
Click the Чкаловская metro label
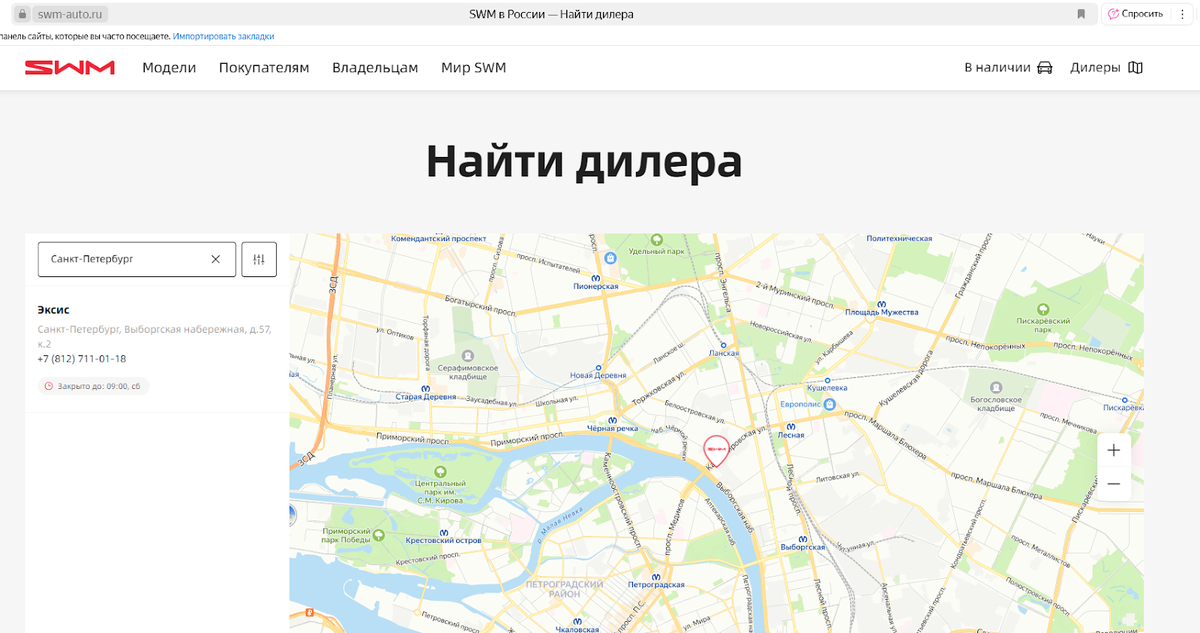click(576, 629)
